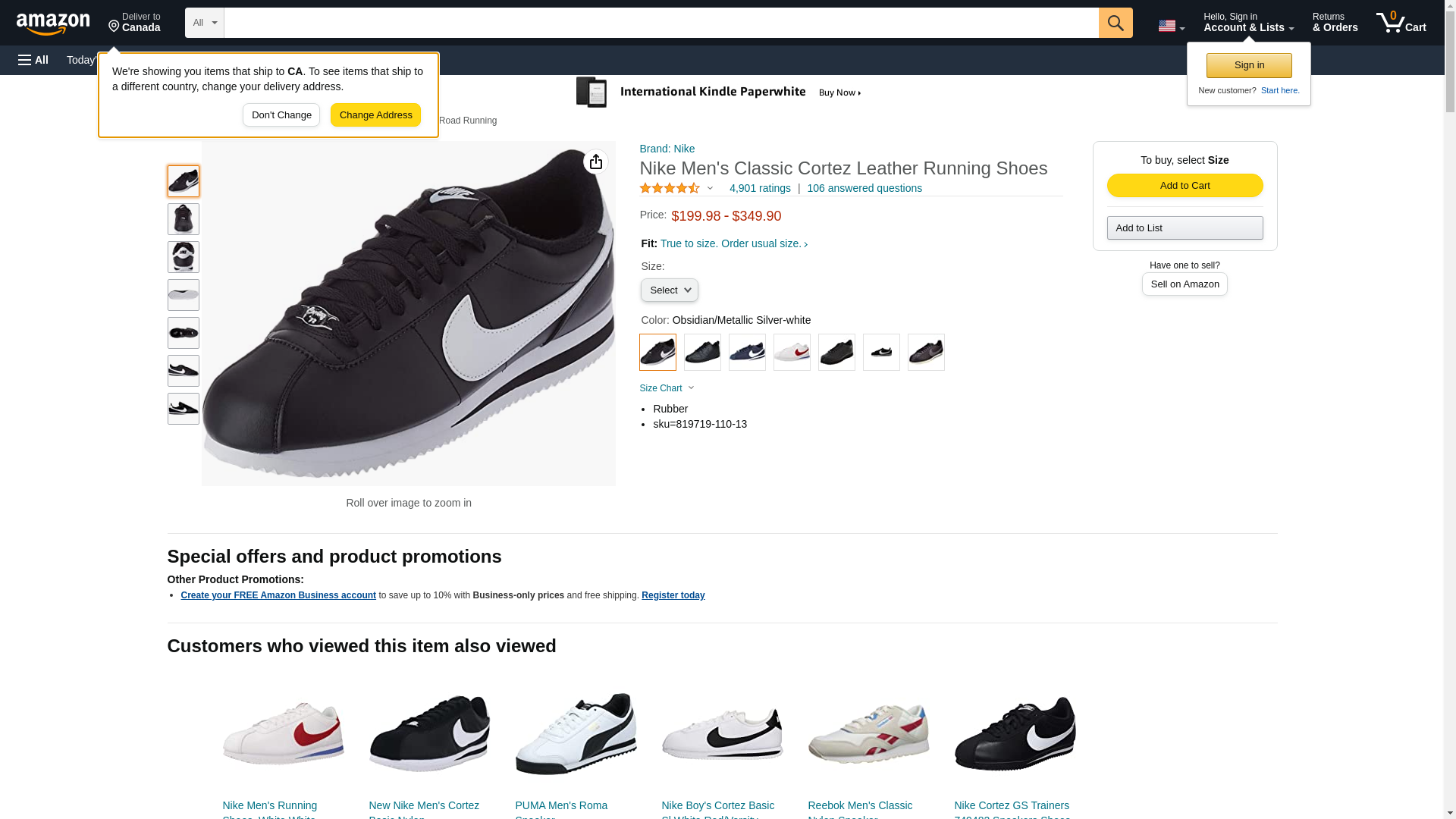Click the search magnifier button

1115,23
